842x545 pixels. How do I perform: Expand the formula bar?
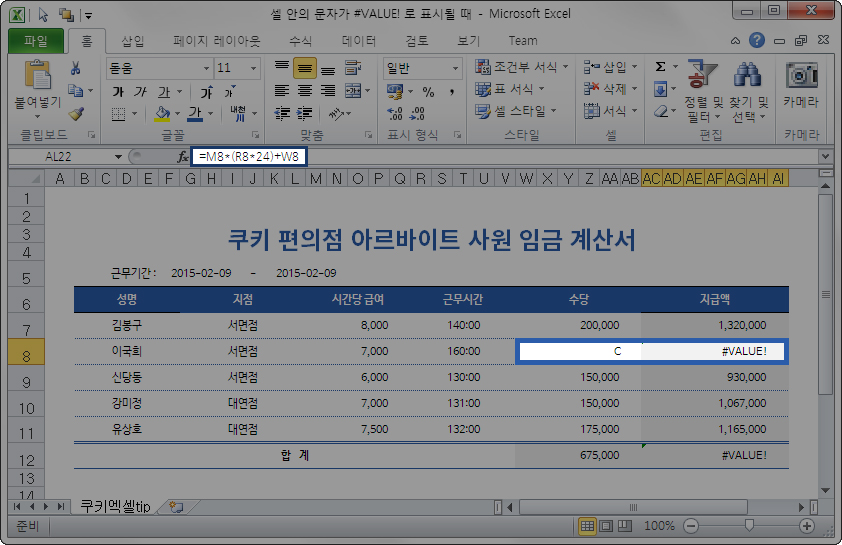coord(826,157)
